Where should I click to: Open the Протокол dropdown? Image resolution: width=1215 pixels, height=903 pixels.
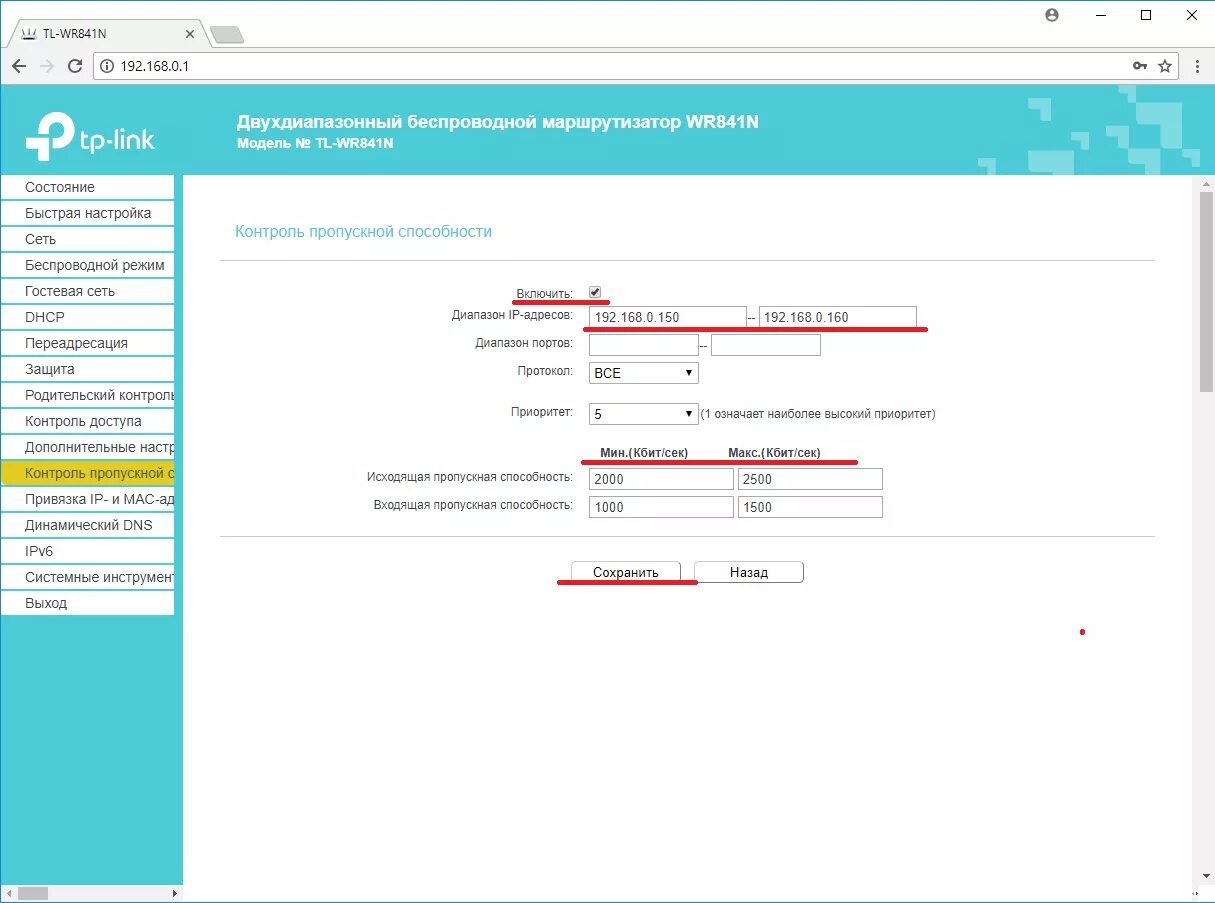644,373
